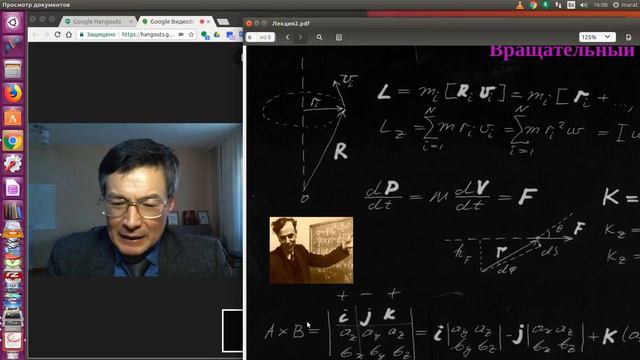Click camera permission icon in address bar
640x360 pixels.
[181, 35]
